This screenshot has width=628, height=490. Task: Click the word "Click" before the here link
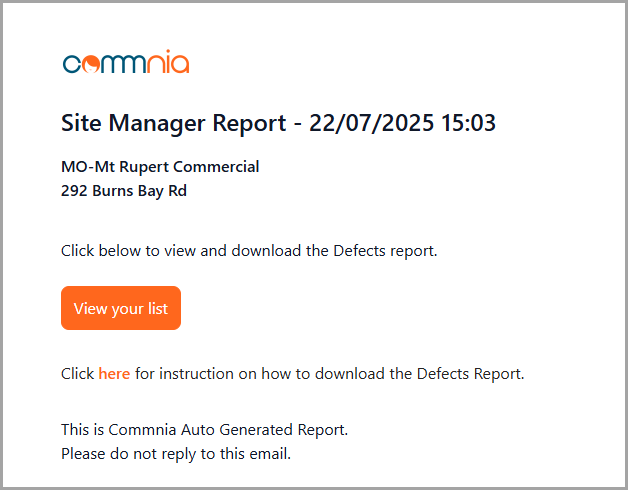77,373
